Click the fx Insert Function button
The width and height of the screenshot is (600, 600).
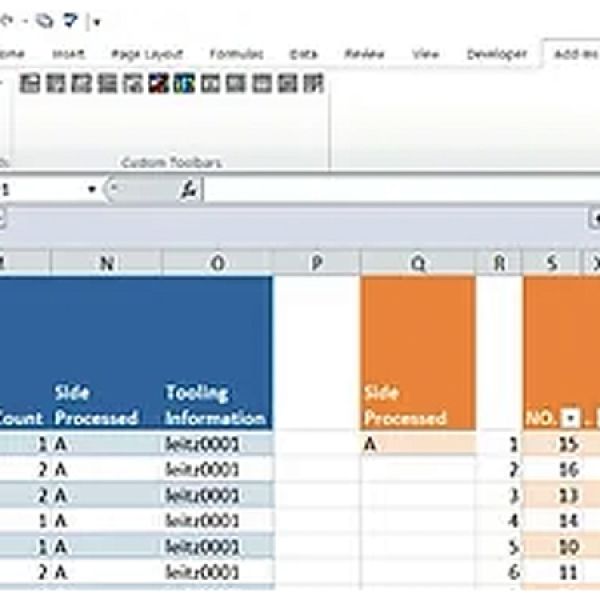[188, 190]
